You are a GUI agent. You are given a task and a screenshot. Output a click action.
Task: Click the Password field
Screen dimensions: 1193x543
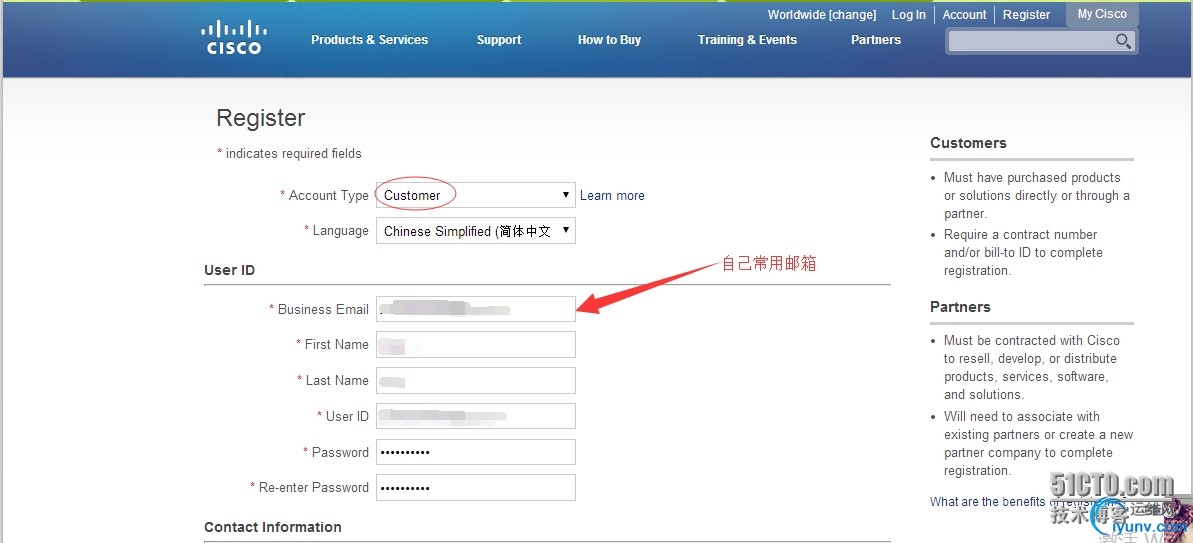476,452
